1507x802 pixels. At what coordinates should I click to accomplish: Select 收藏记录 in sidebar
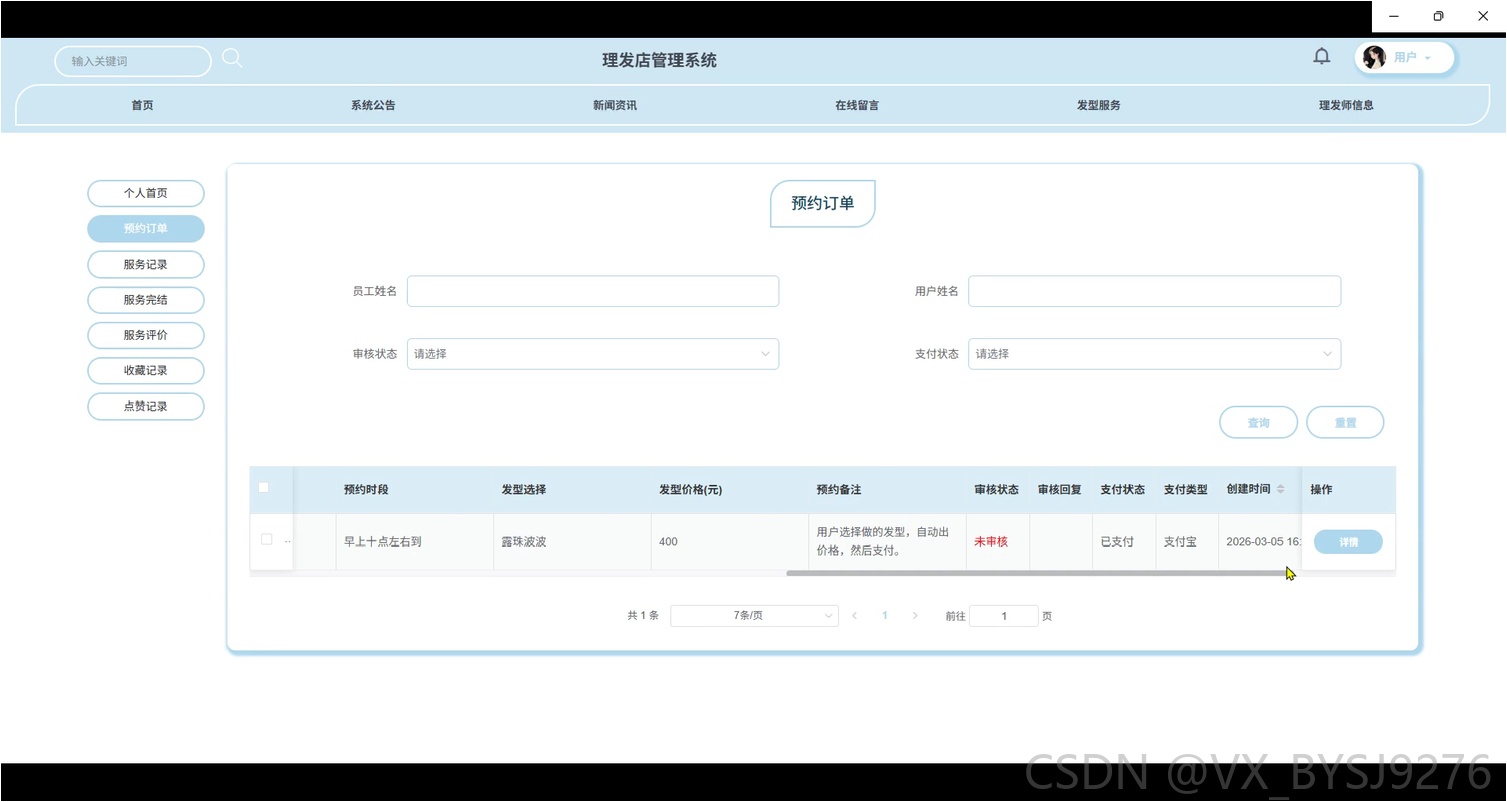coord(146,371)
